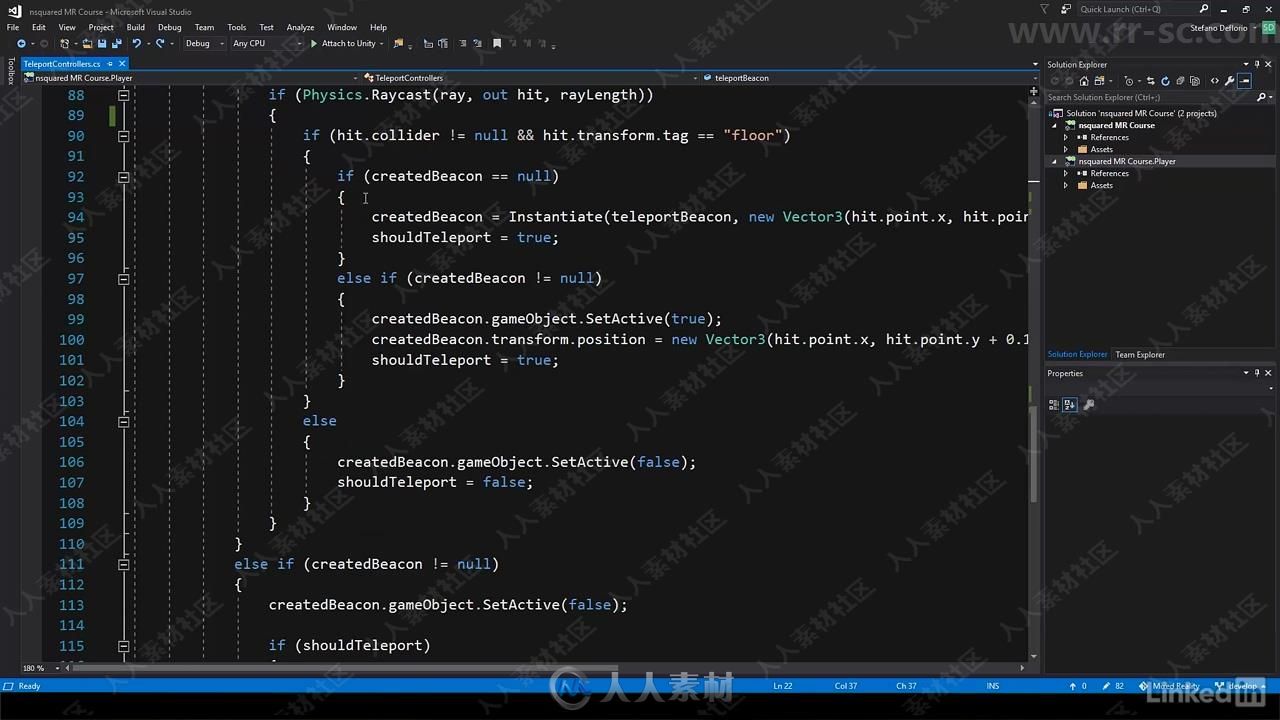Click pending changes count 82 in status bar
The image size is (1280, 720).
pyautogui.click(x=1112, y=686)
